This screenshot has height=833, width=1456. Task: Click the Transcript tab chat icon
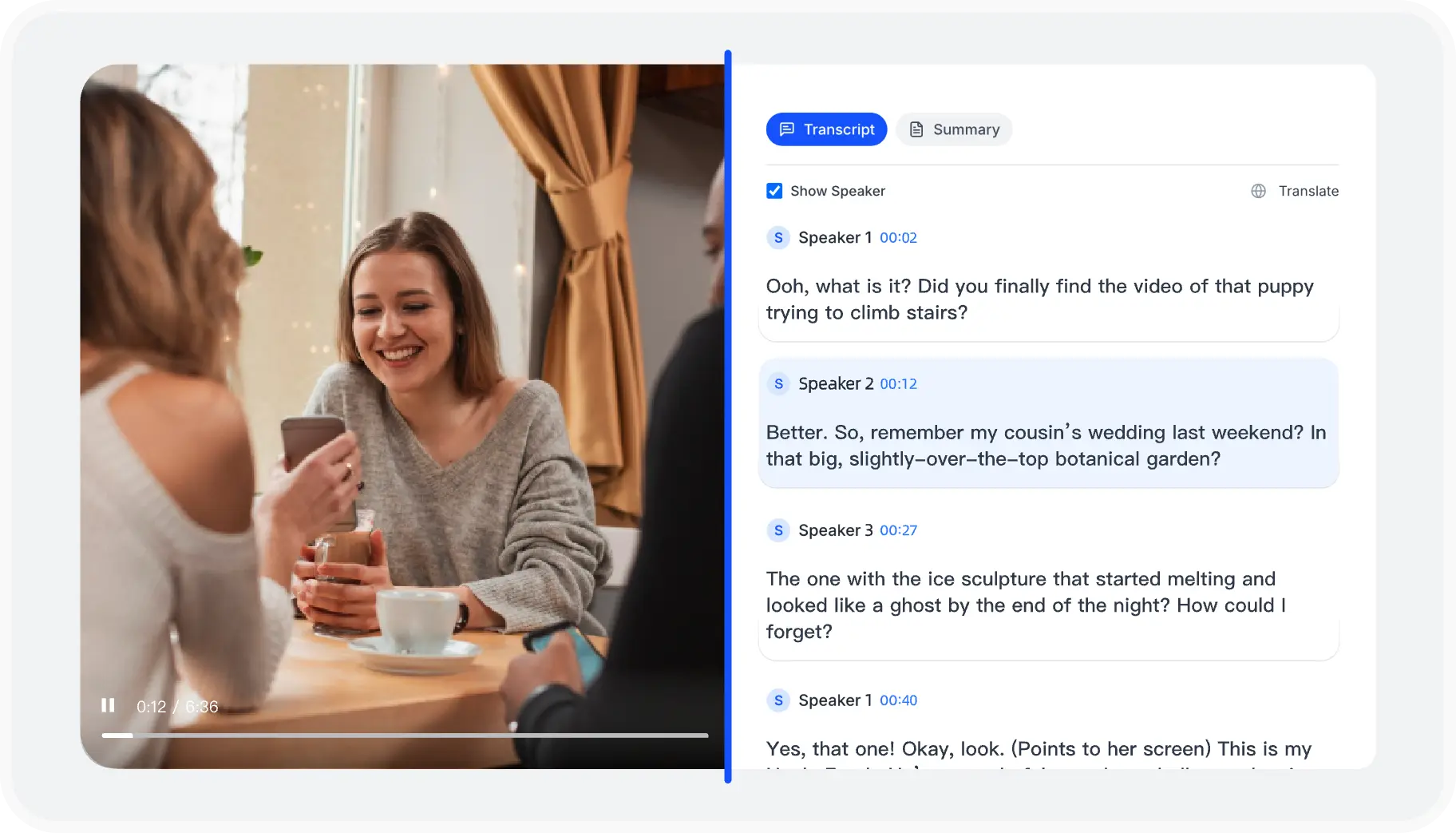pyautogui.click(x=787, y=129)
